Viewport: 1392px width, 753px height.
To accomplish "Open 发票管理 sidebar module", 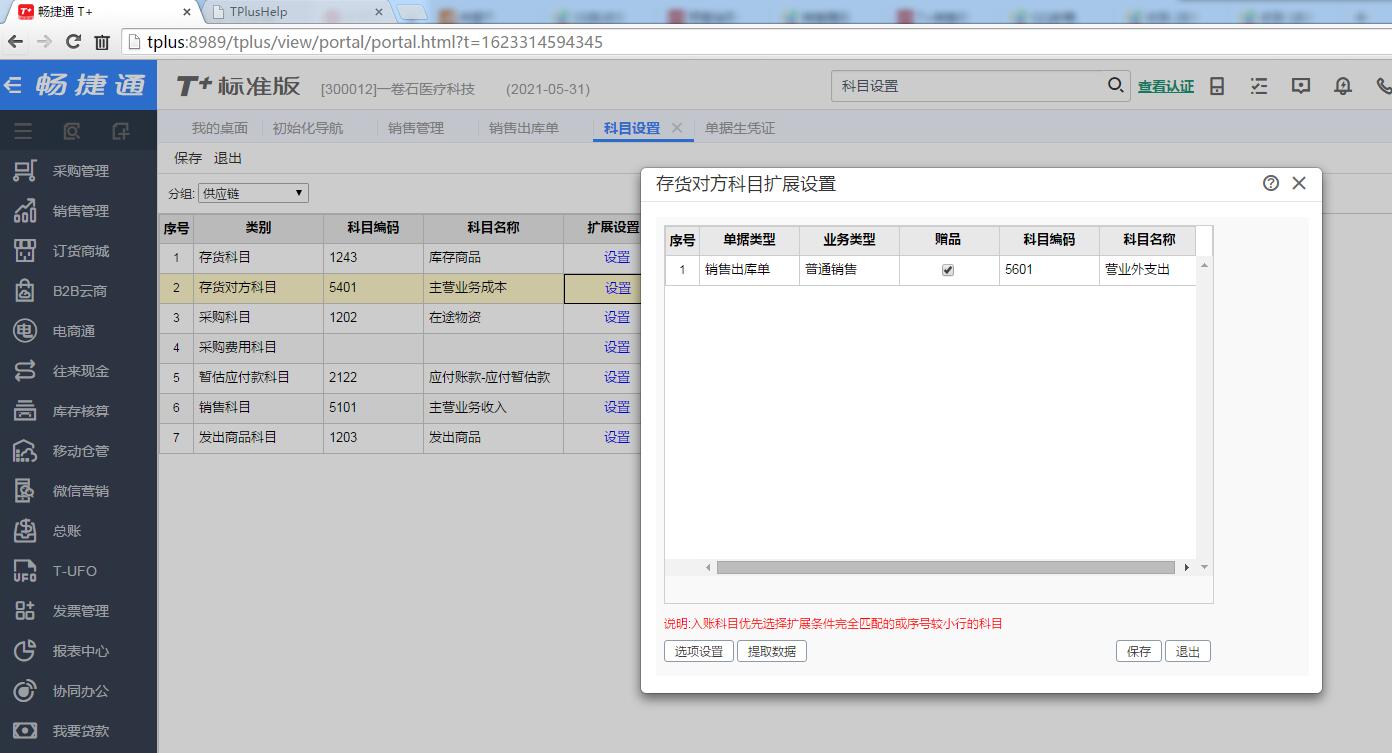I will click(78, 611).
